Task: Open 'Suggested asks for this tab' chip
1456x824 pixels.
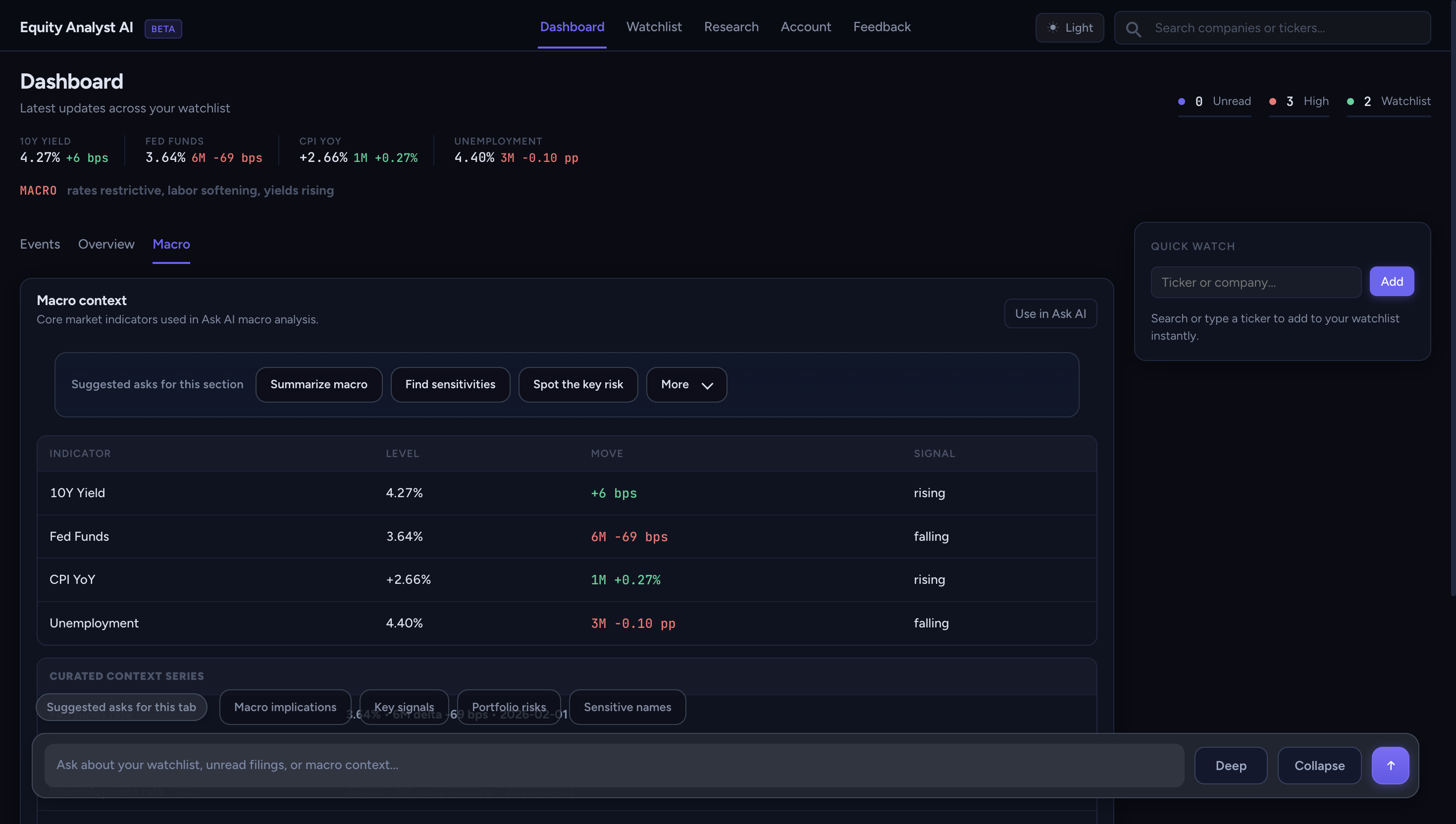Action: [121, 707]
